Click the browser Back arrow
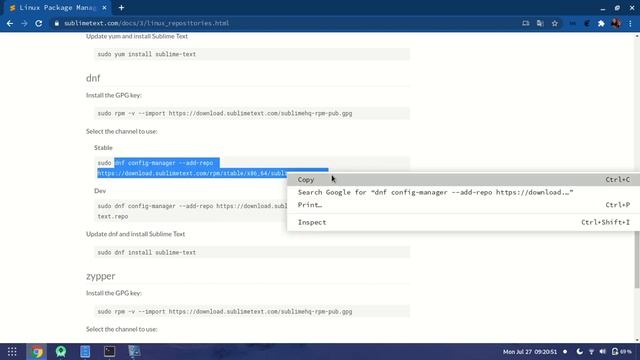This screenshot has width=640, height=360. coord(10,24)
